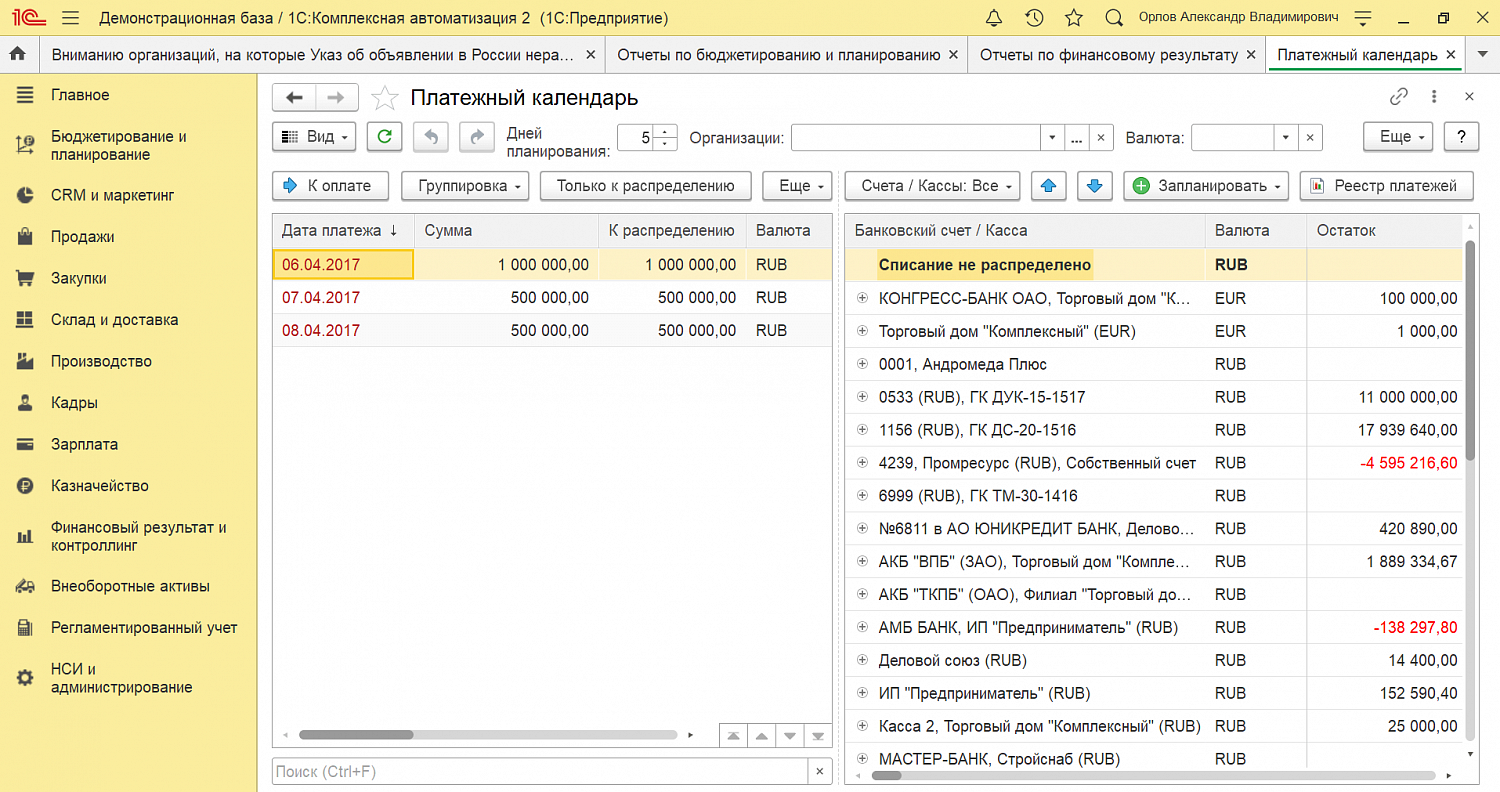Open the Вид dropdown

pyautogui.click(x=314, y=137)
